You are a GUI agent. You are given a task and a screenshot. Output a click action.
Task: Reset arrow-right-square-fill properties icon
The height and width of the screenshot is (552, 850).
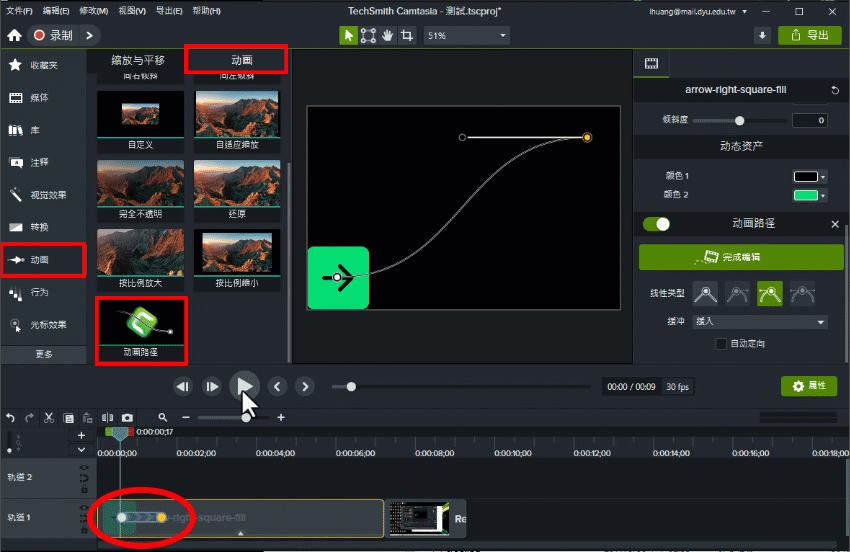point(835,90)
